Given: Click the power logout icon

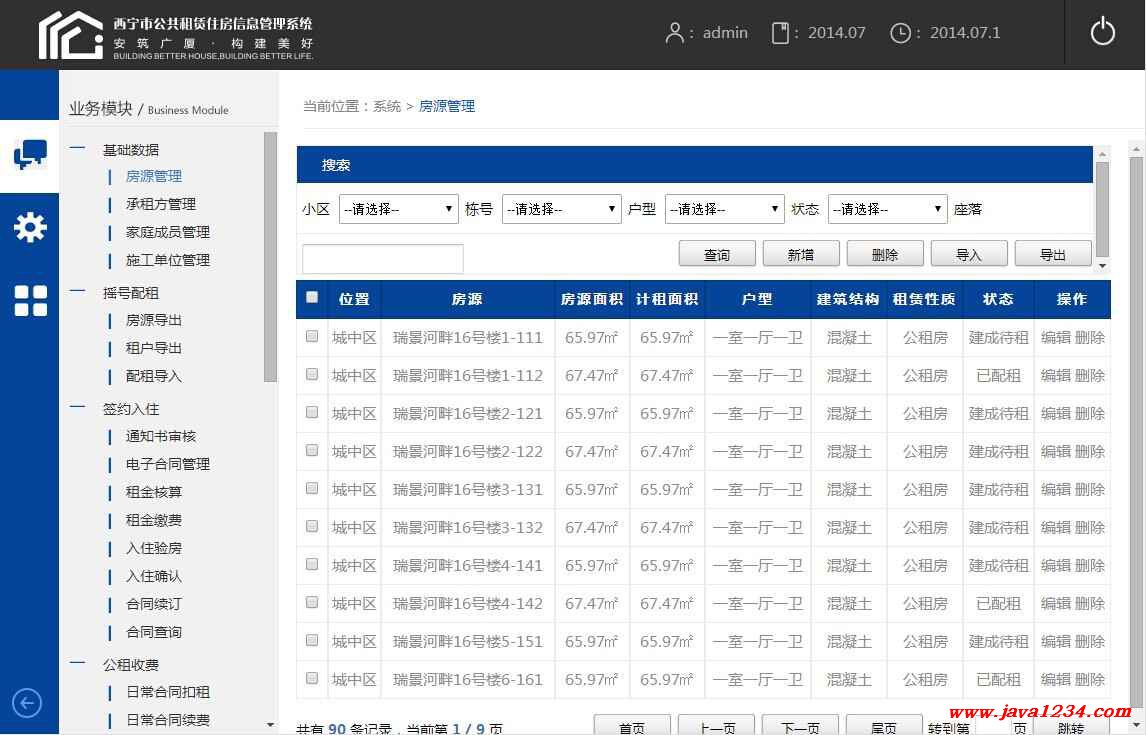Looking at the screenshot, I should coord(1102,33).
